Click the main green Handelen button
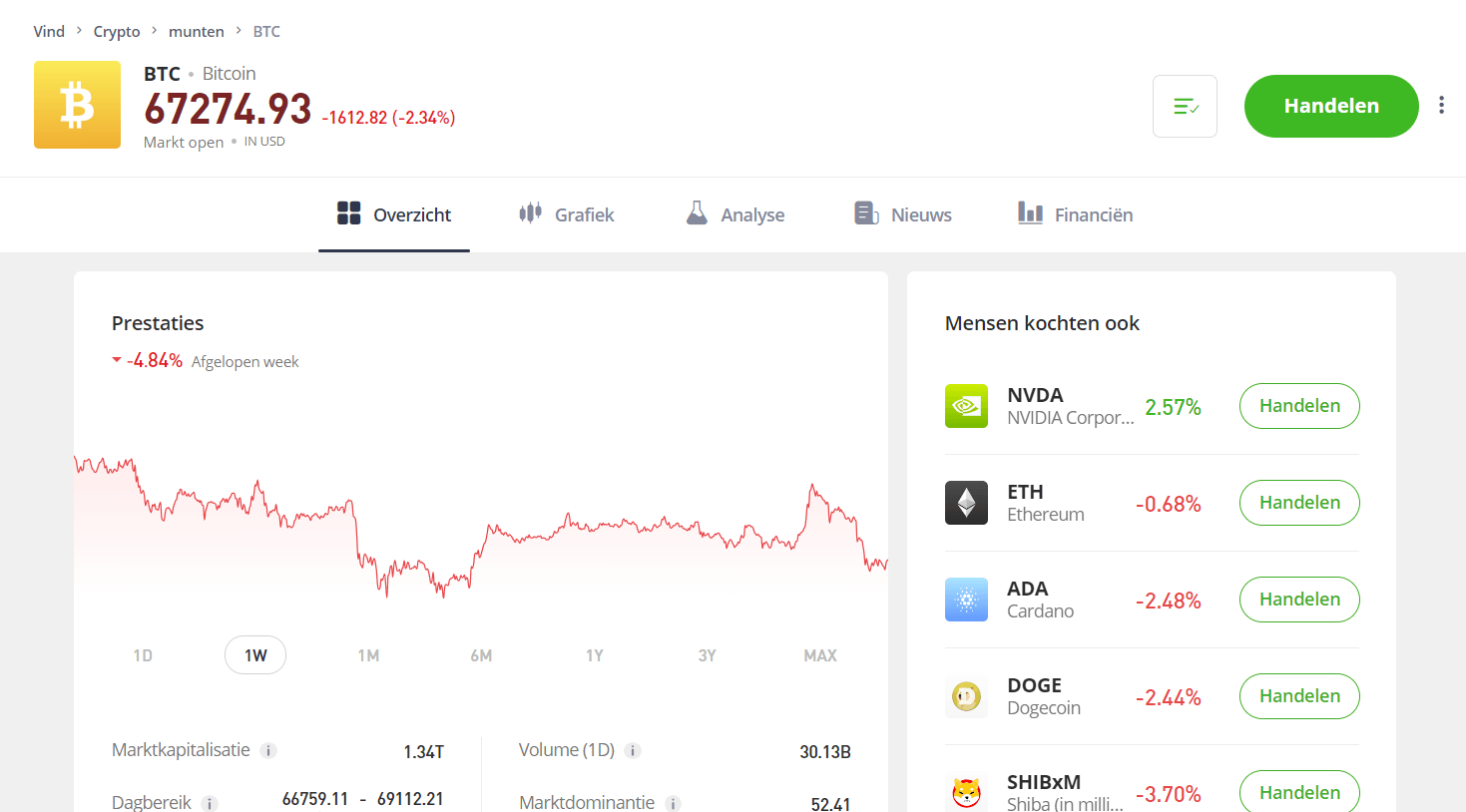 click(x=1331, y=106)
